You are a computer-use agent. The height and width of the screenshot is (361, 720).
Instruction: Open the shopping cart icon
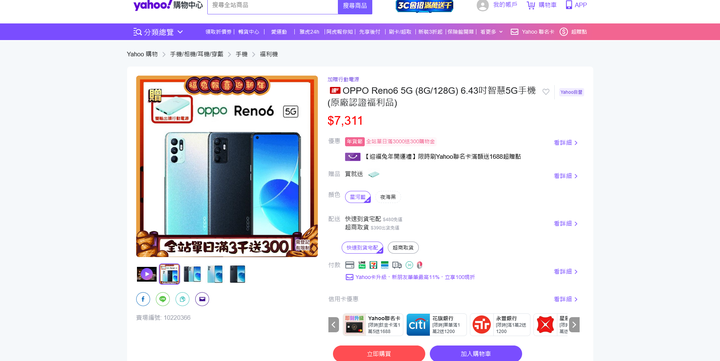pyautogui.click(x=531, y=5)
